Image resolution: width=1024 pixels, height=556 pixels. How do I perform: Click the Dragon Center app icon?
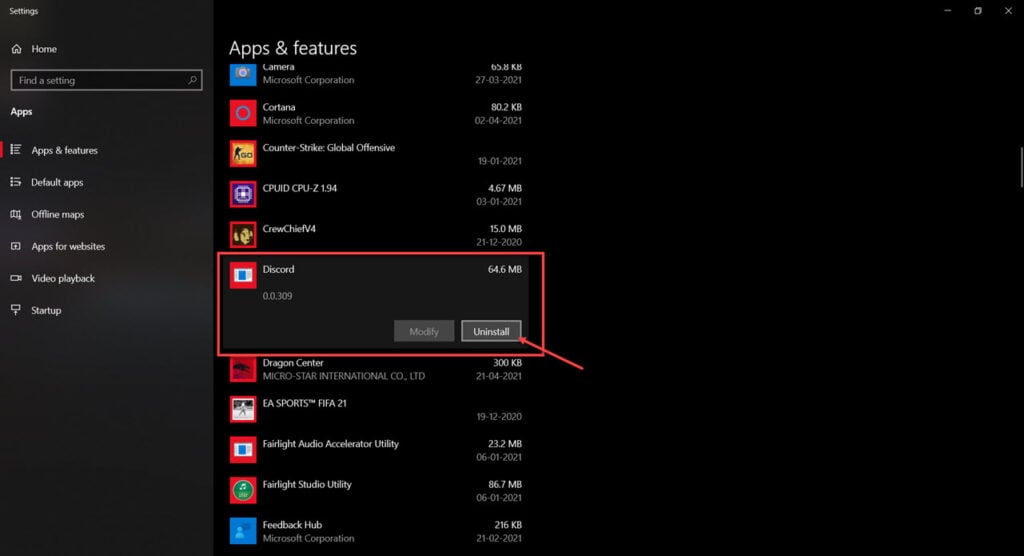click(243, 369)
